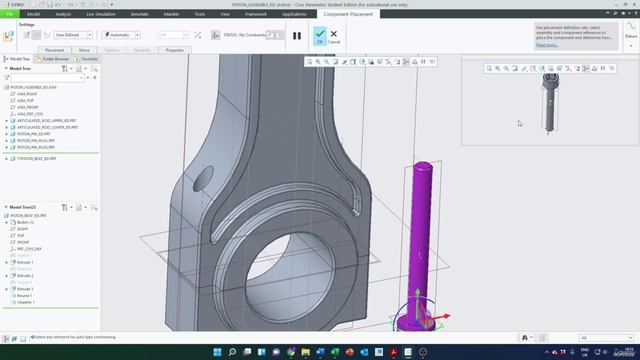Image resolution: width=640 pixels, height=360 pixels.
Task: Select ASM_FRONT datum plane in tree
Action: (27, 107)
